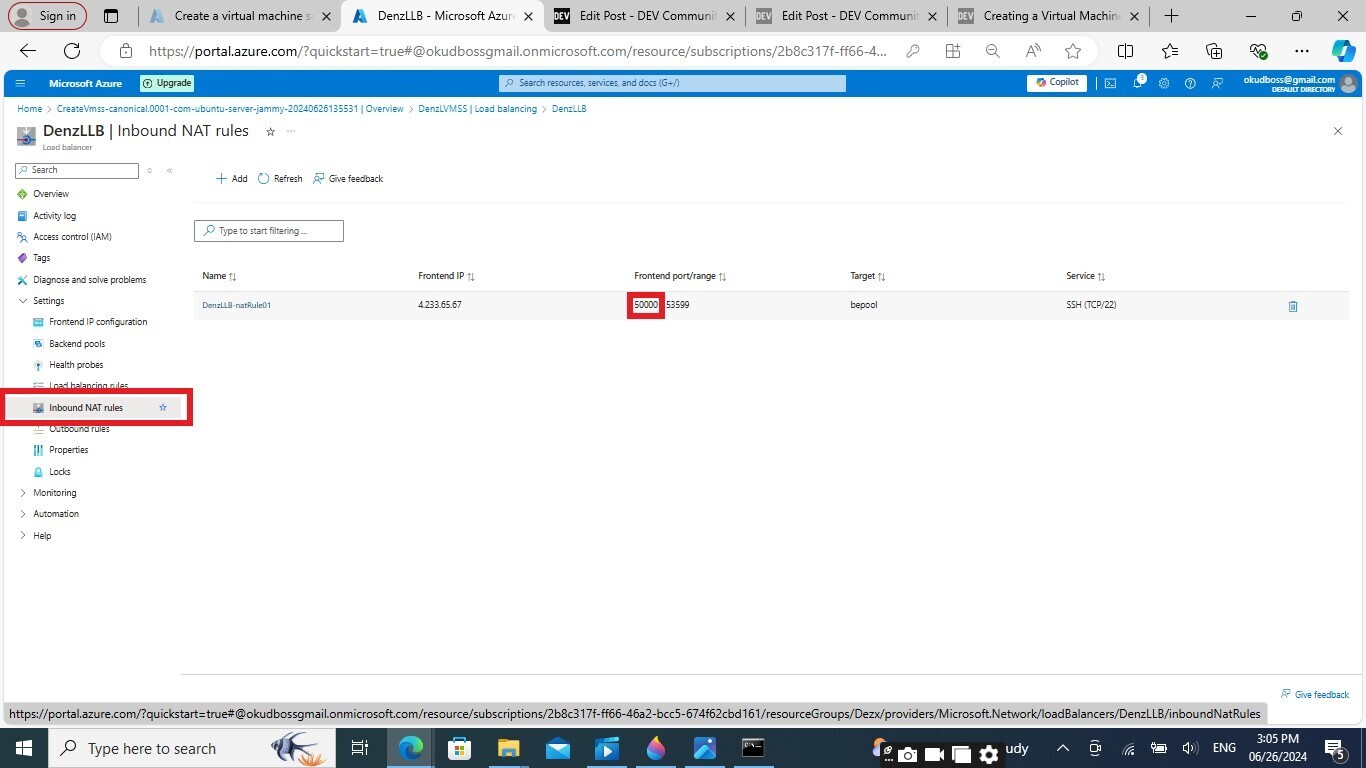
Task: Sort table by Name column
Action: [x=219, y=276]
